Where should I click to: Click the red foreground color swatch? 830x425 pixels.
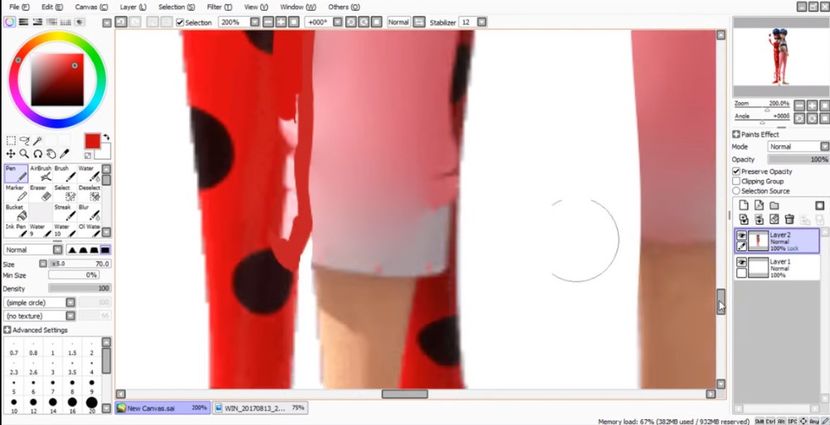[92, 141]
